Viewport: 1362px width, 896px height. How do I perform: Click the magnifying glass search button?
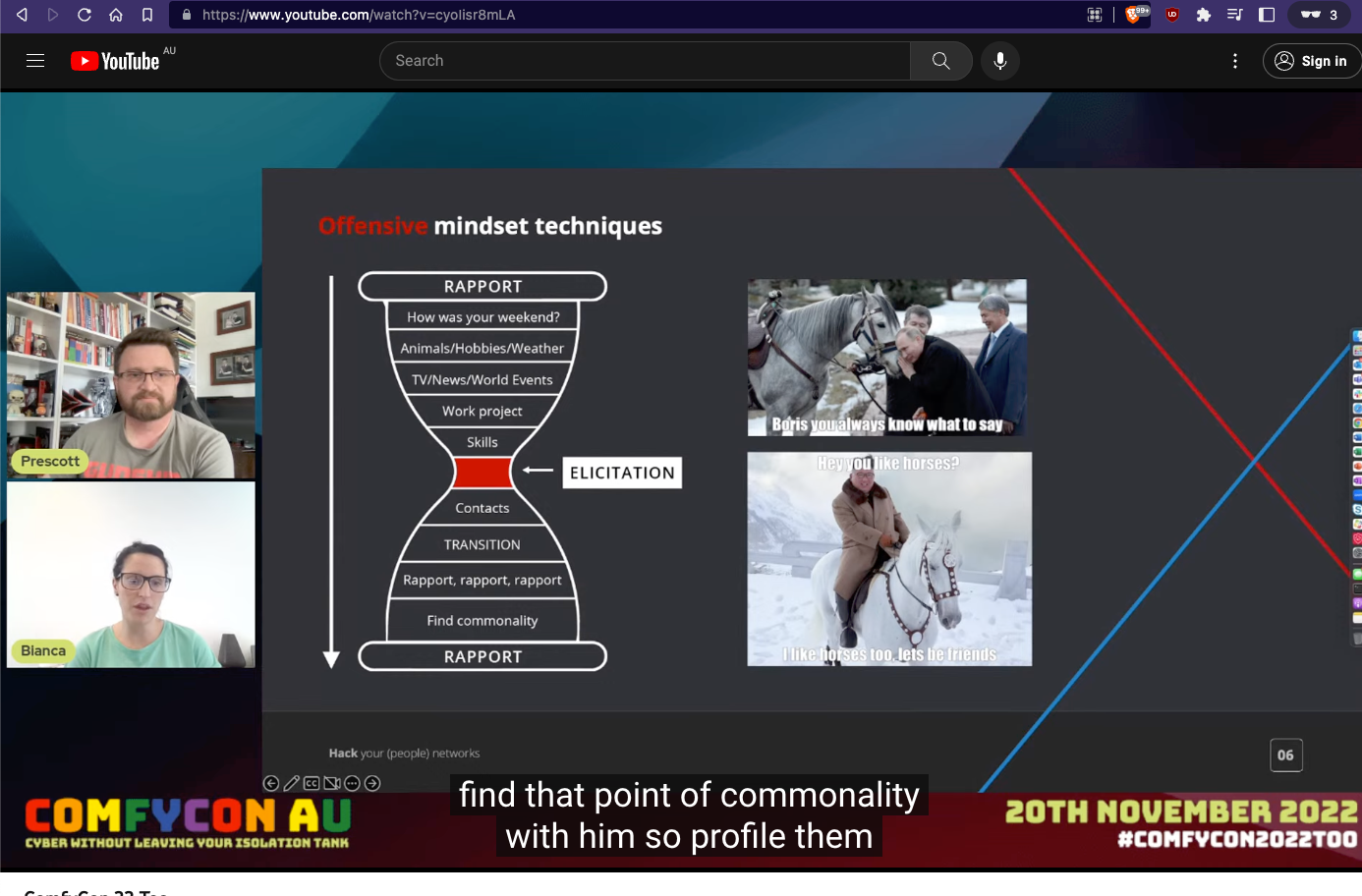[x=940, y=61]
